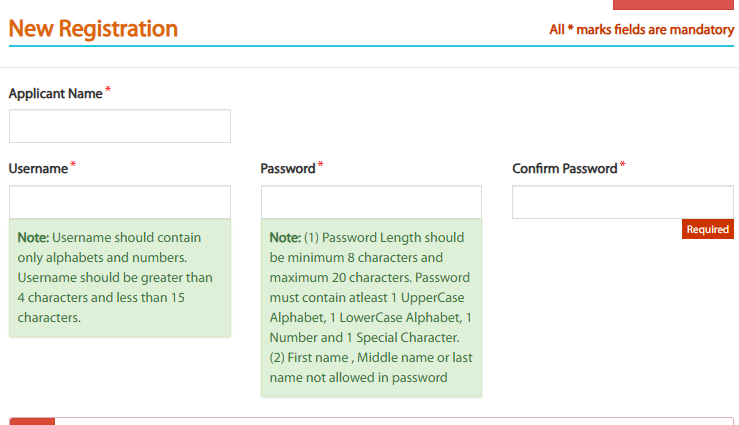Click the Applicant Name label
739x425 pixels.
point(56,93)
